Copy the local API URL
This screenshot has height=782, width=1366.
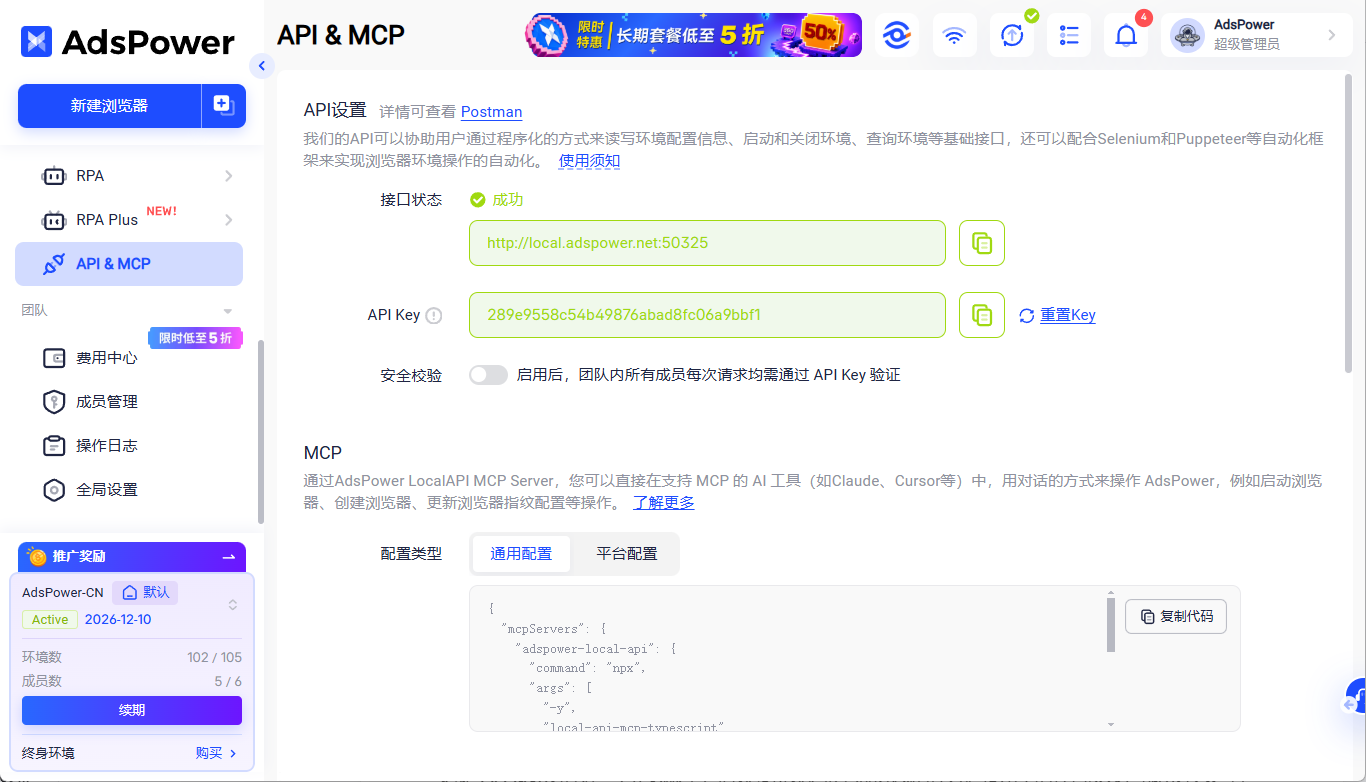(982, 243)
